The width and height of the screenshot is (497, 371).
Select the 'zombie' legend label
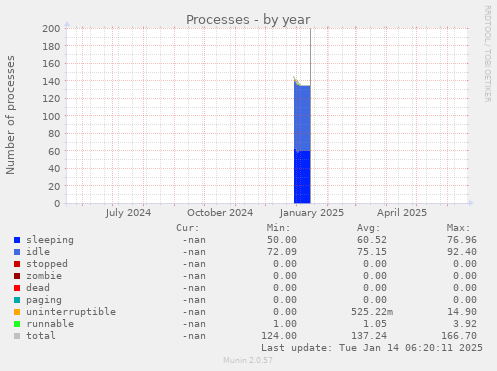44,276
